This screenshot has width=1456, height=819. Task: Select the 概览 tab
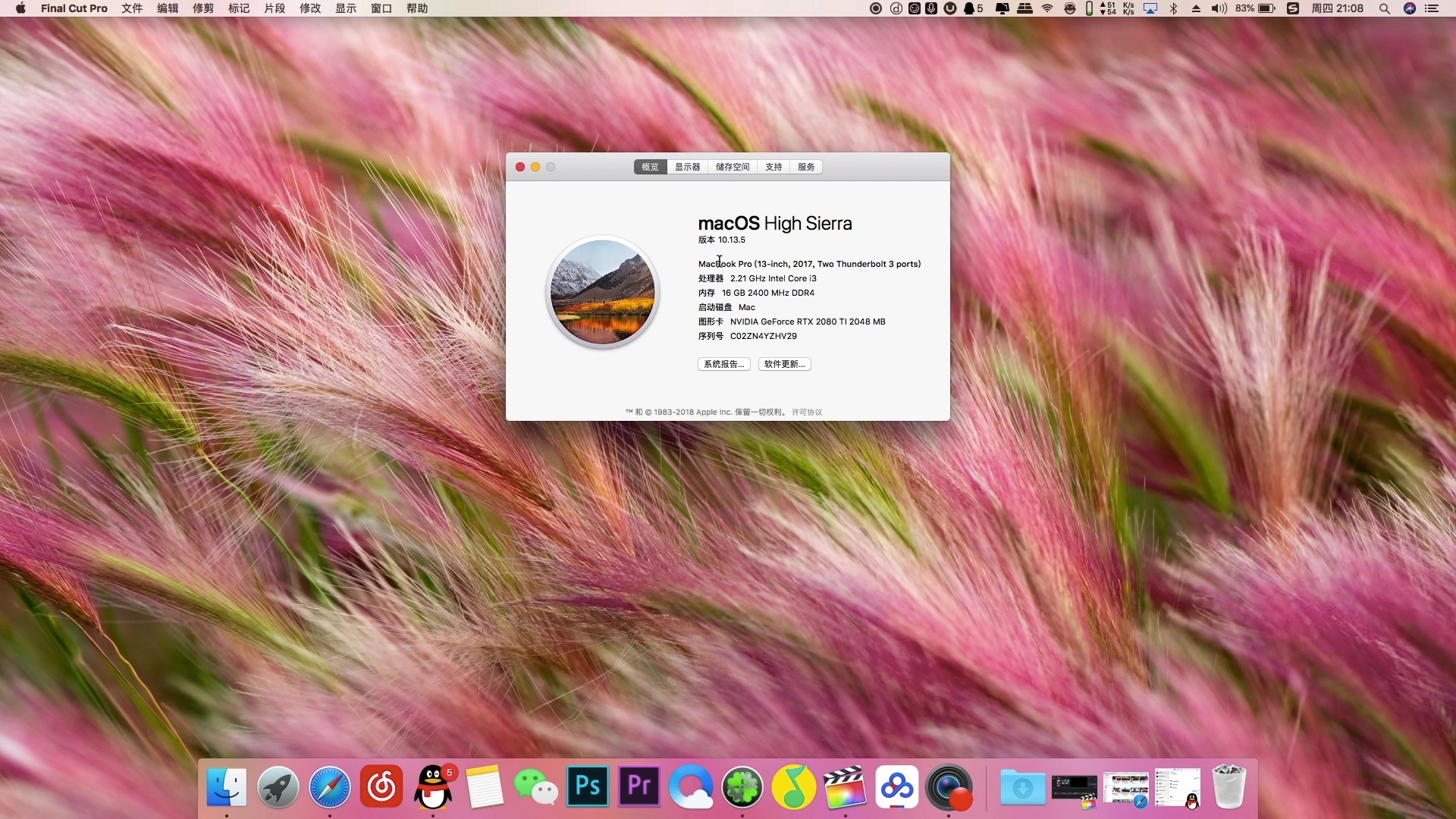650,167
